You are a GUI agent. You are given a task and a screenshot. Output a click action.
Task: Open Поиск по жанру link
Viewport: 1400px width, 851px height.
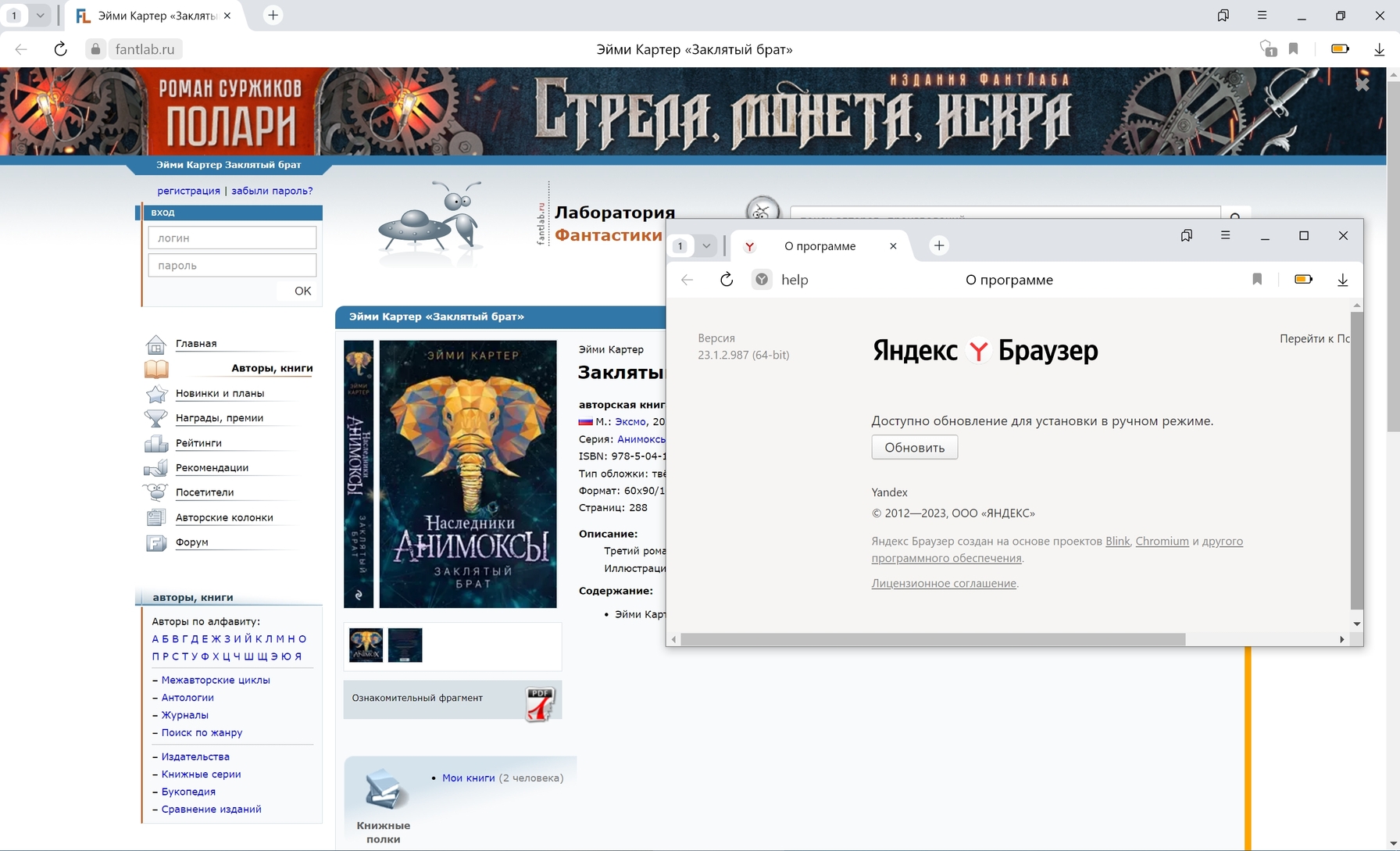pos(202,732)
